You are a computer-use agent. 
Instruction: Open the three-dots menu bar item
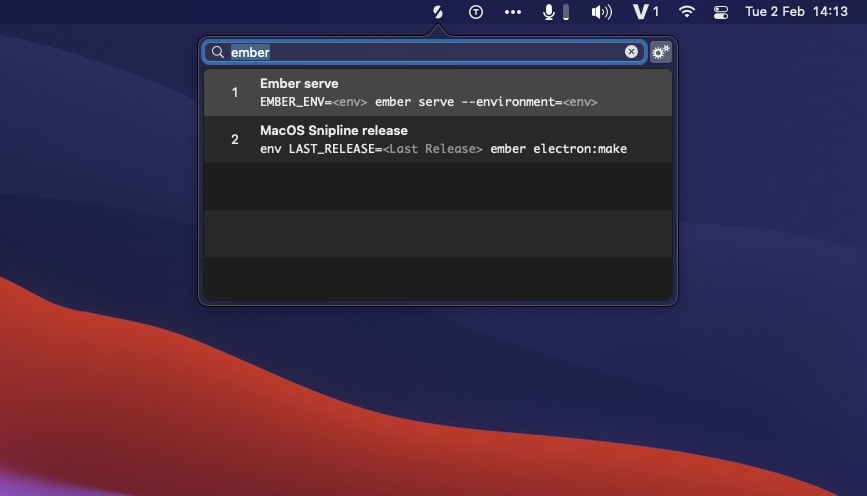click(513, 12)
